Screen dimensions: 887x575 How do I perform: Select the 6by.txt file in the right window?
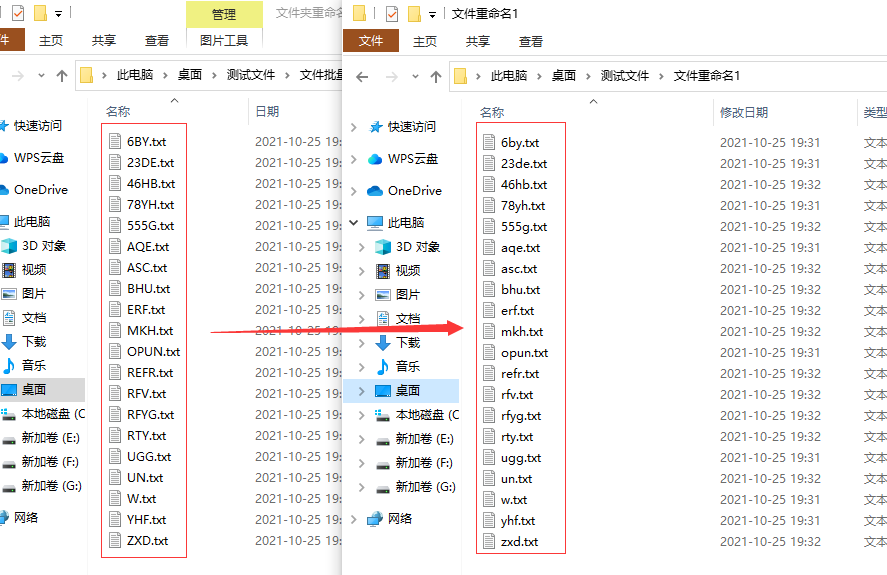(519, 143)
